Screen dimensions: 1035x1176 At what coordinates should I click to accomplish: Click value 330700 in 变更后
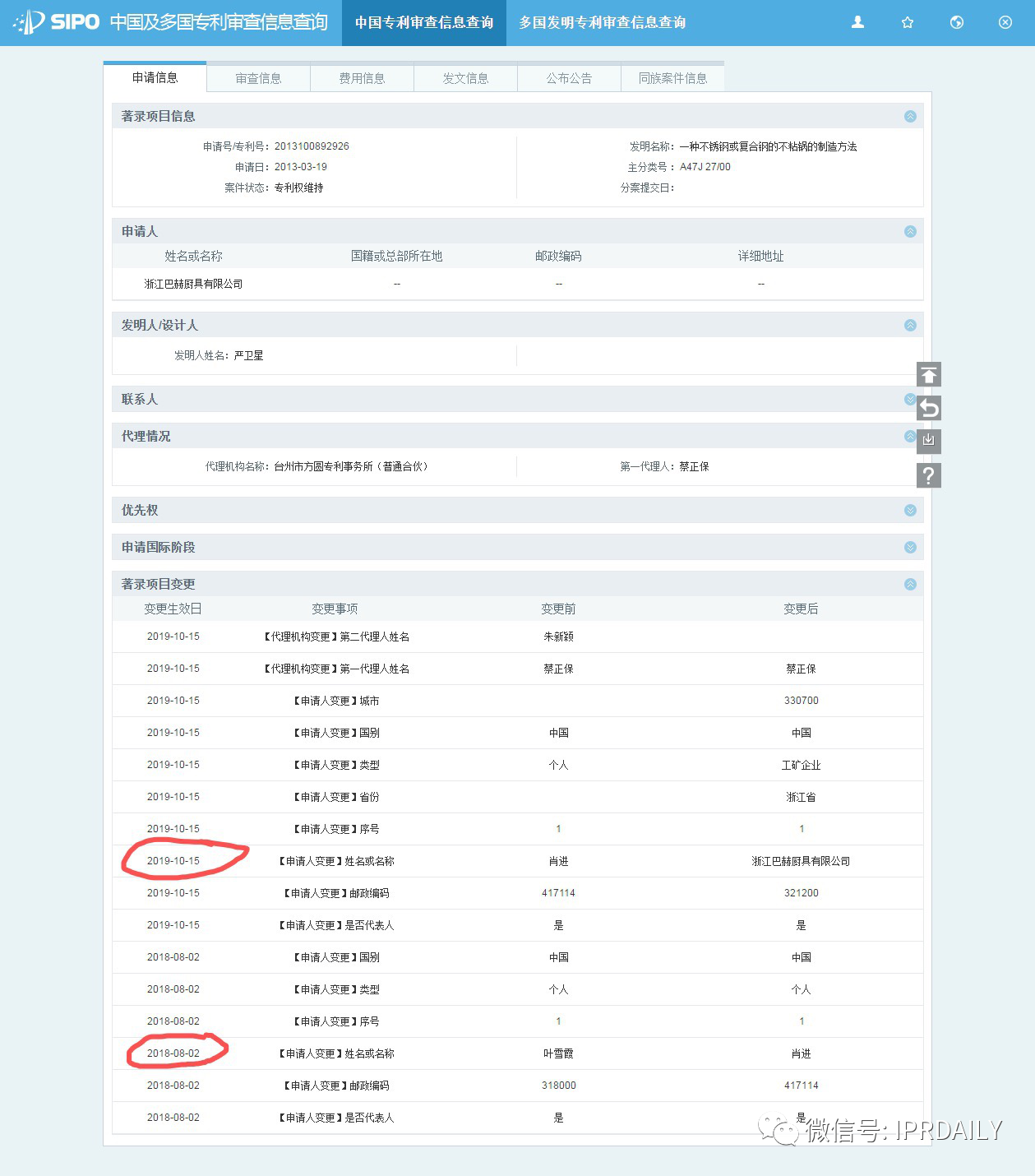(801, 701)
